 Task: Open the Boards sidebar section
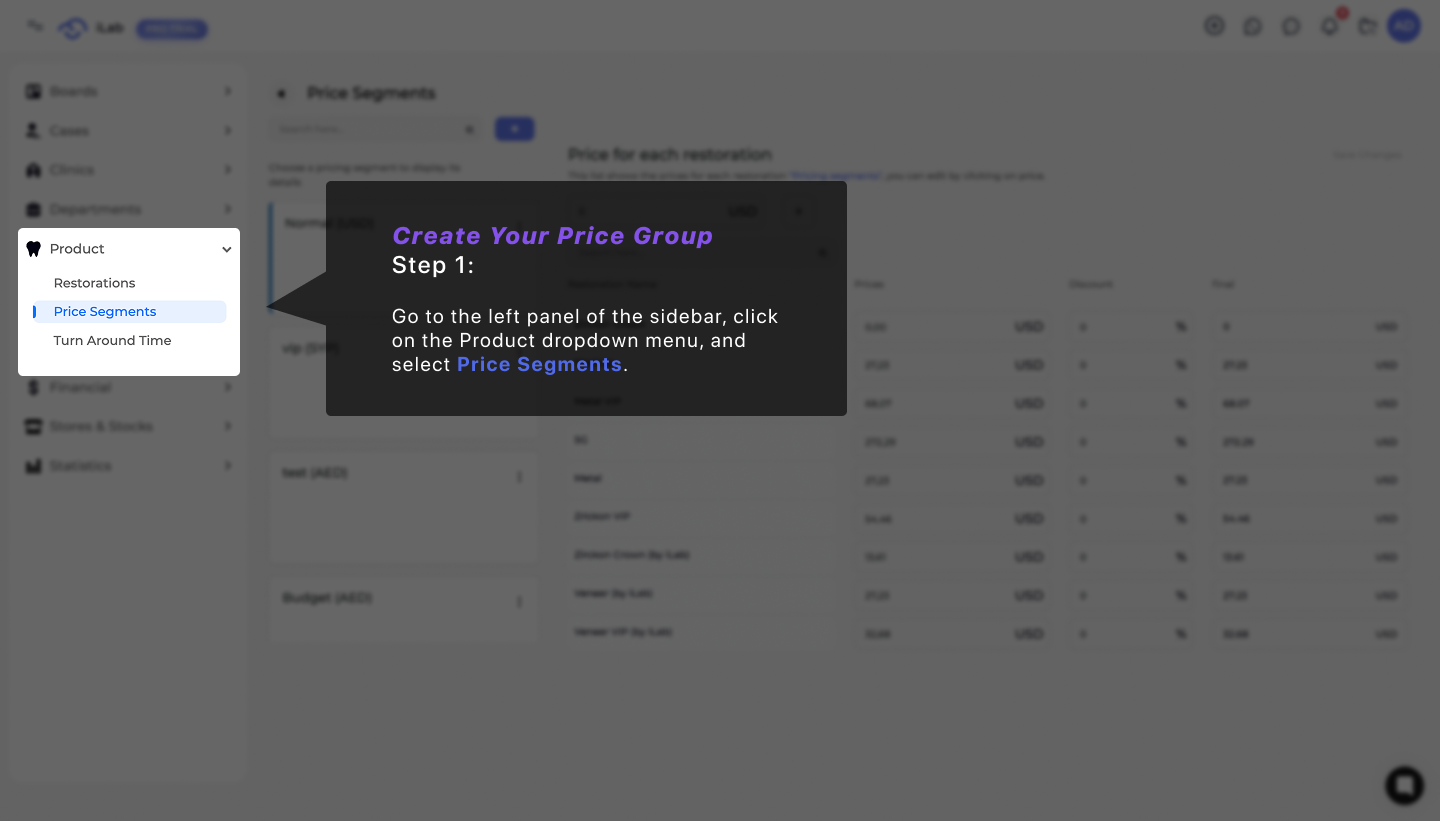tap(129, 91)
